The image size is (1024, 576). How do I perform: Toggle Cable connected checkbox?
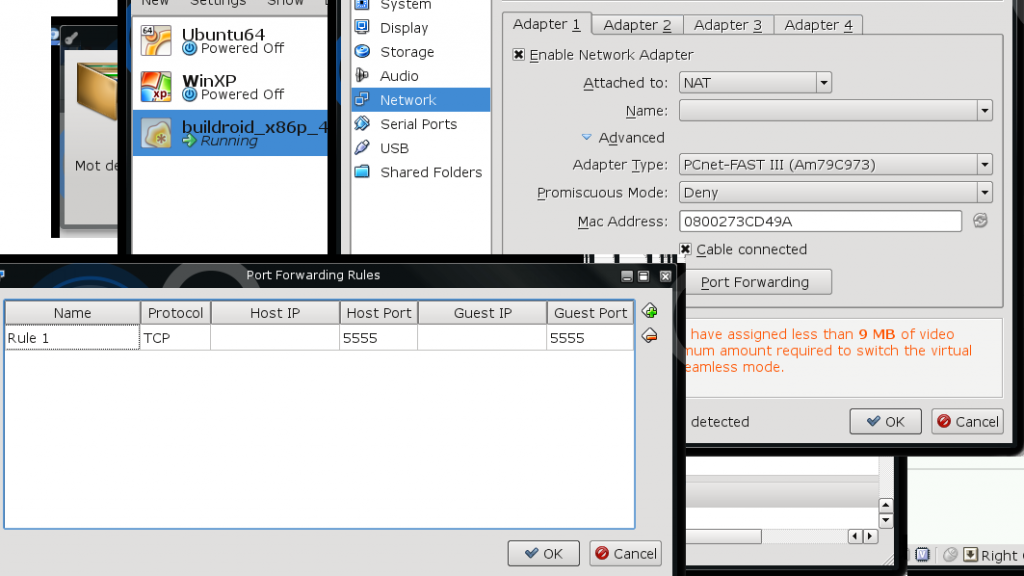(685, 249)
